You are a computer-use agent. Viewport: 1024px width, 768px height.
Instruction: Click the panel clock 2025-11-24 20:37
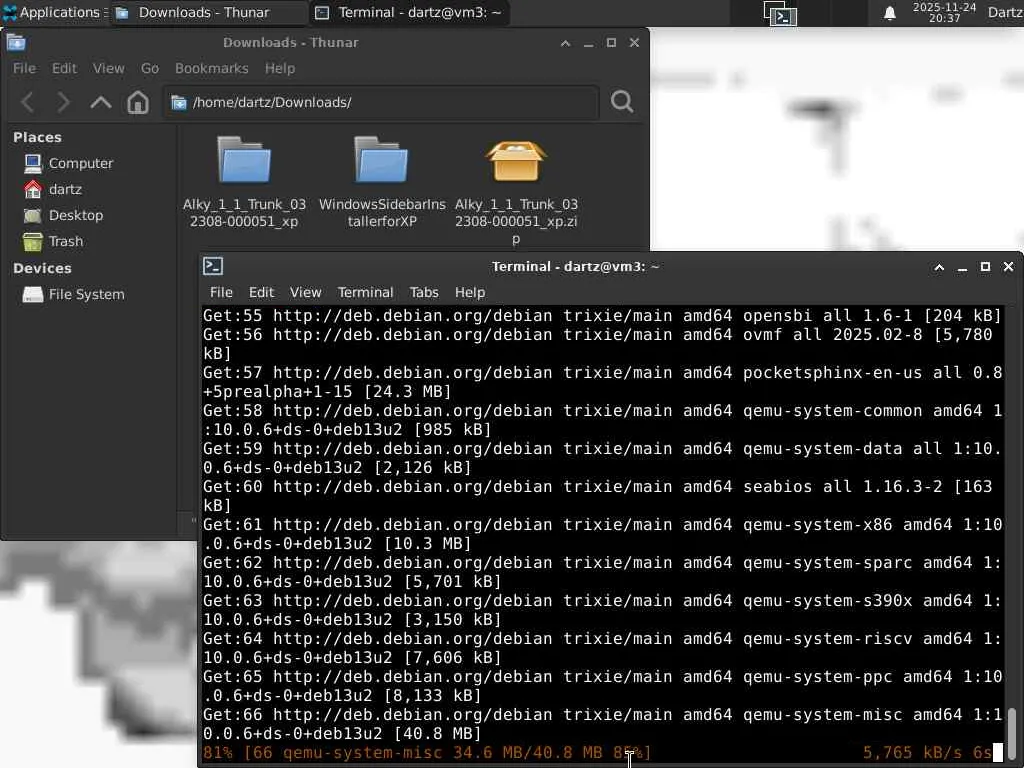click(944, 12)
